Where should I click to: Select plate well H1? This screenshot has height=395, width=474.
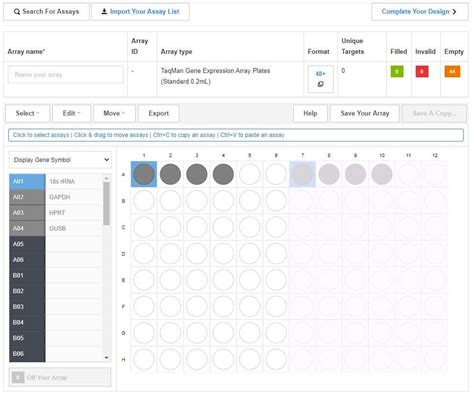(x=144, y=359)
